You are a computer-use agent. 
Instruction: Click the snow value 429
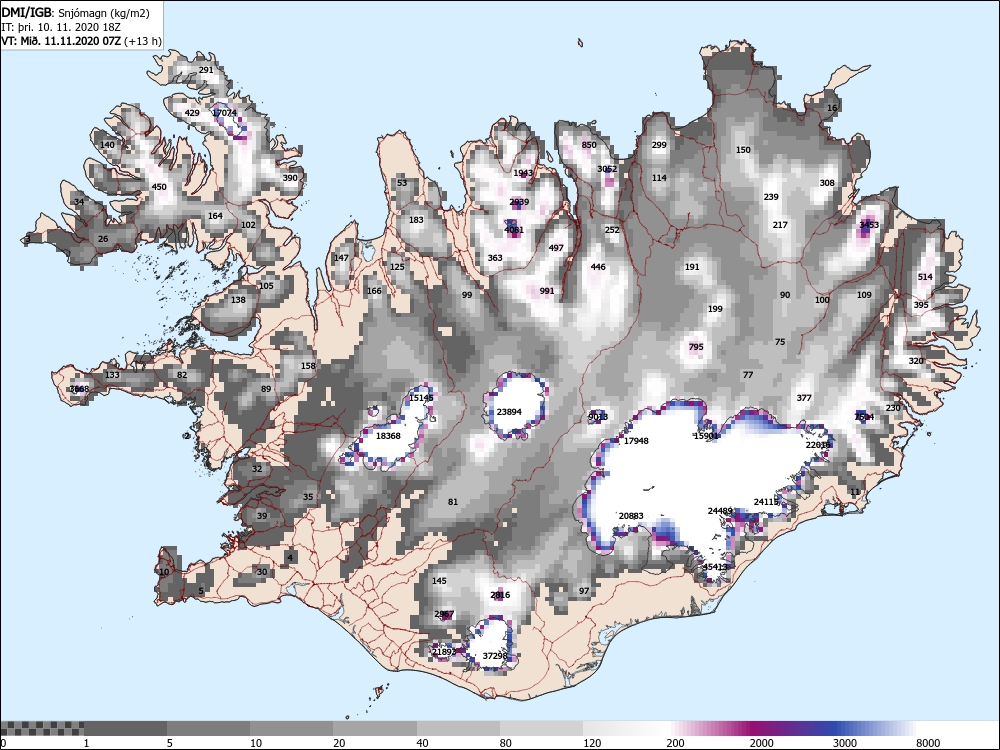pos(192,113)
